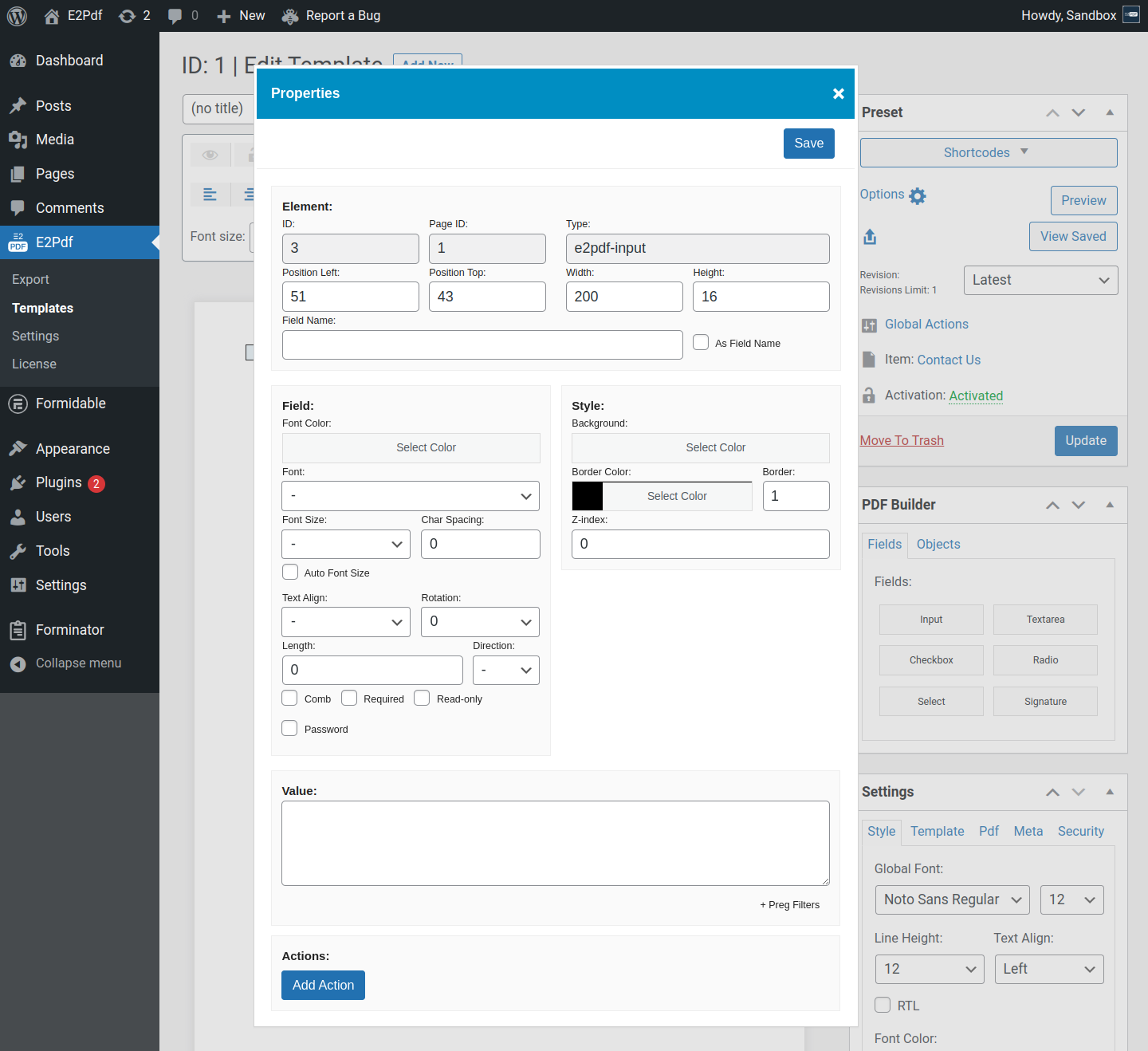Open WordPress logo menu in admin bar
1148x1051 pixels.
pyautogui.click(x=17, y=16)
